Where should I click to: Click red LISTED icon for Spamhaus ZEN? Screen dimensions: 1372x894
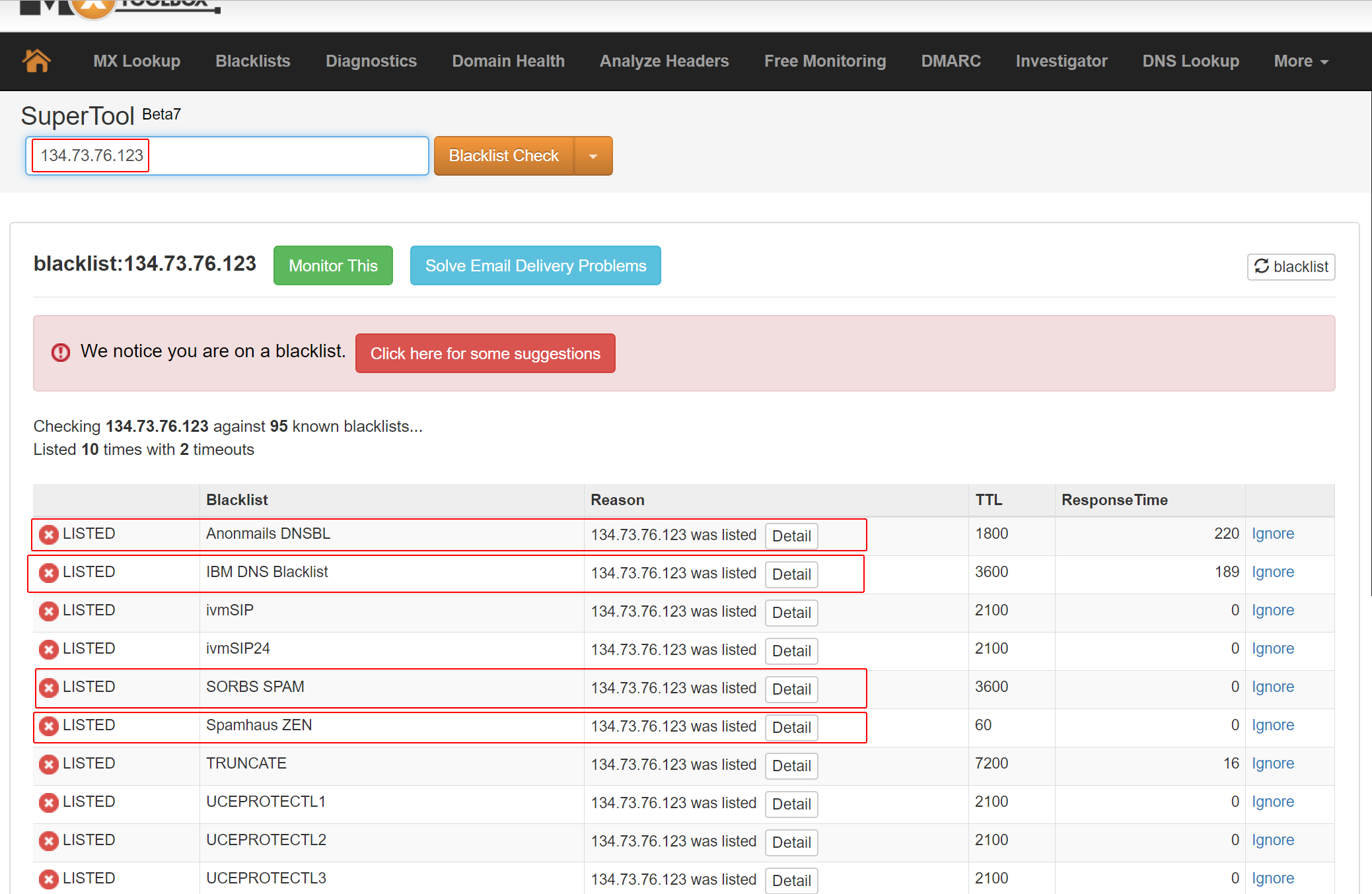pyautogui.click(x=48, y=726)
